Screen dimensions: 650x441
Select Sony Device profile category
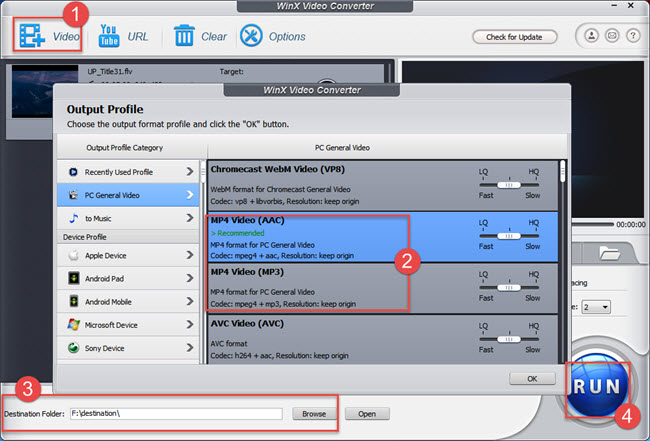tap(128, 348)
